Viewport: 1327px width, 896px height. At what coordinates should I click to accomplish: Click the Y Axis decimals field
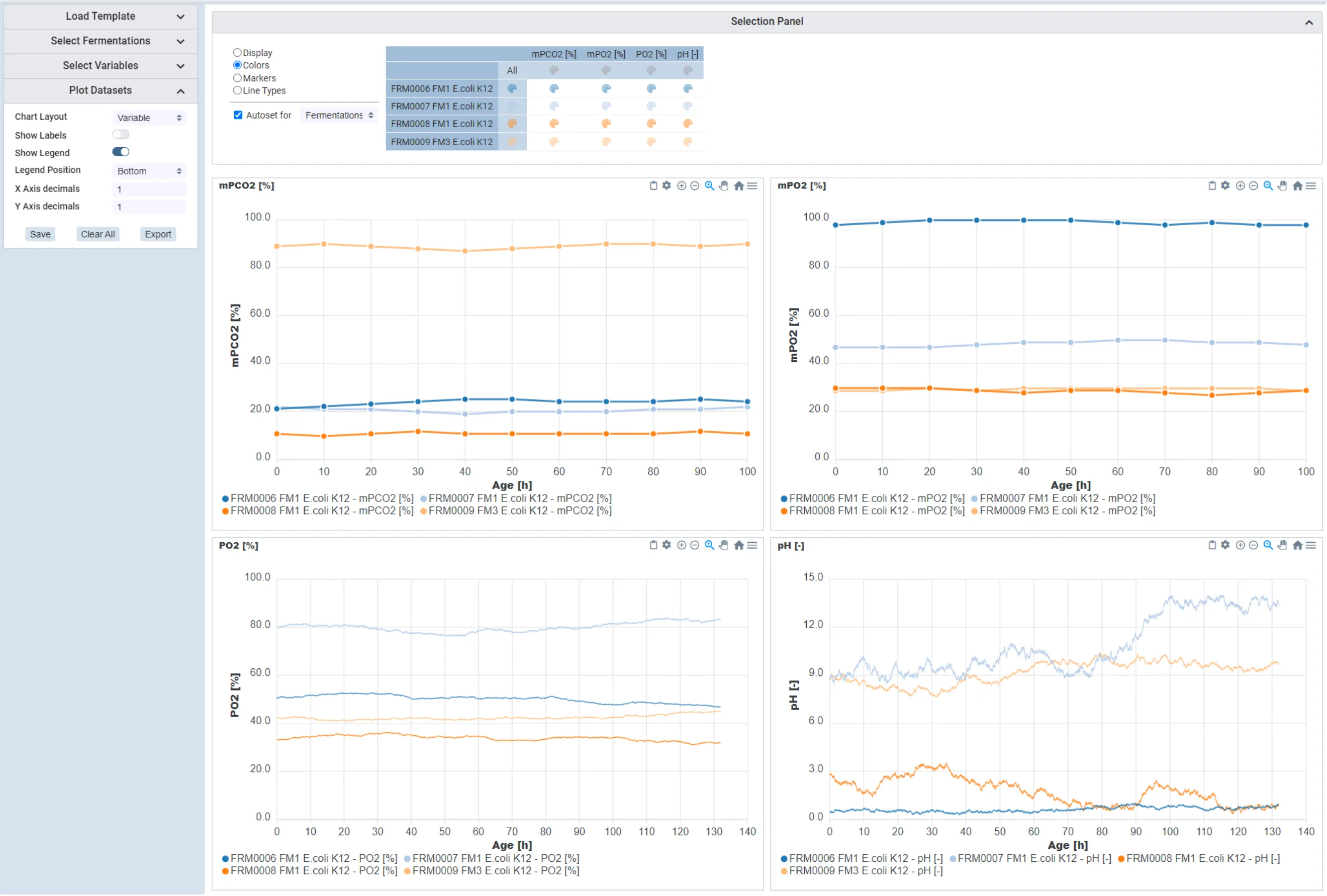pos(149,207)
